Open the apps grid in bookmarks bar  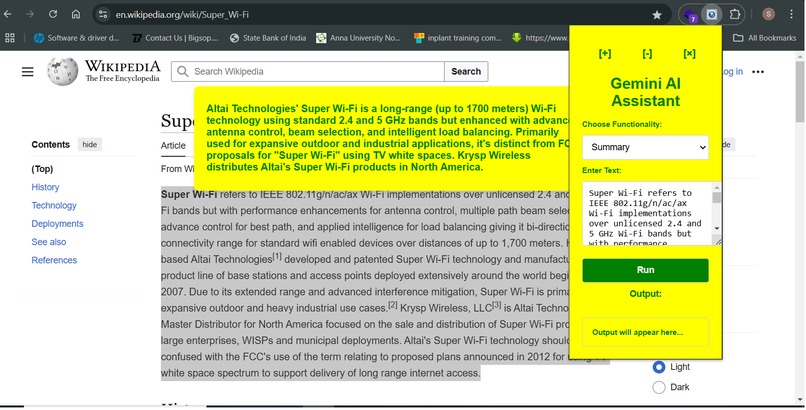coord(10,38)
